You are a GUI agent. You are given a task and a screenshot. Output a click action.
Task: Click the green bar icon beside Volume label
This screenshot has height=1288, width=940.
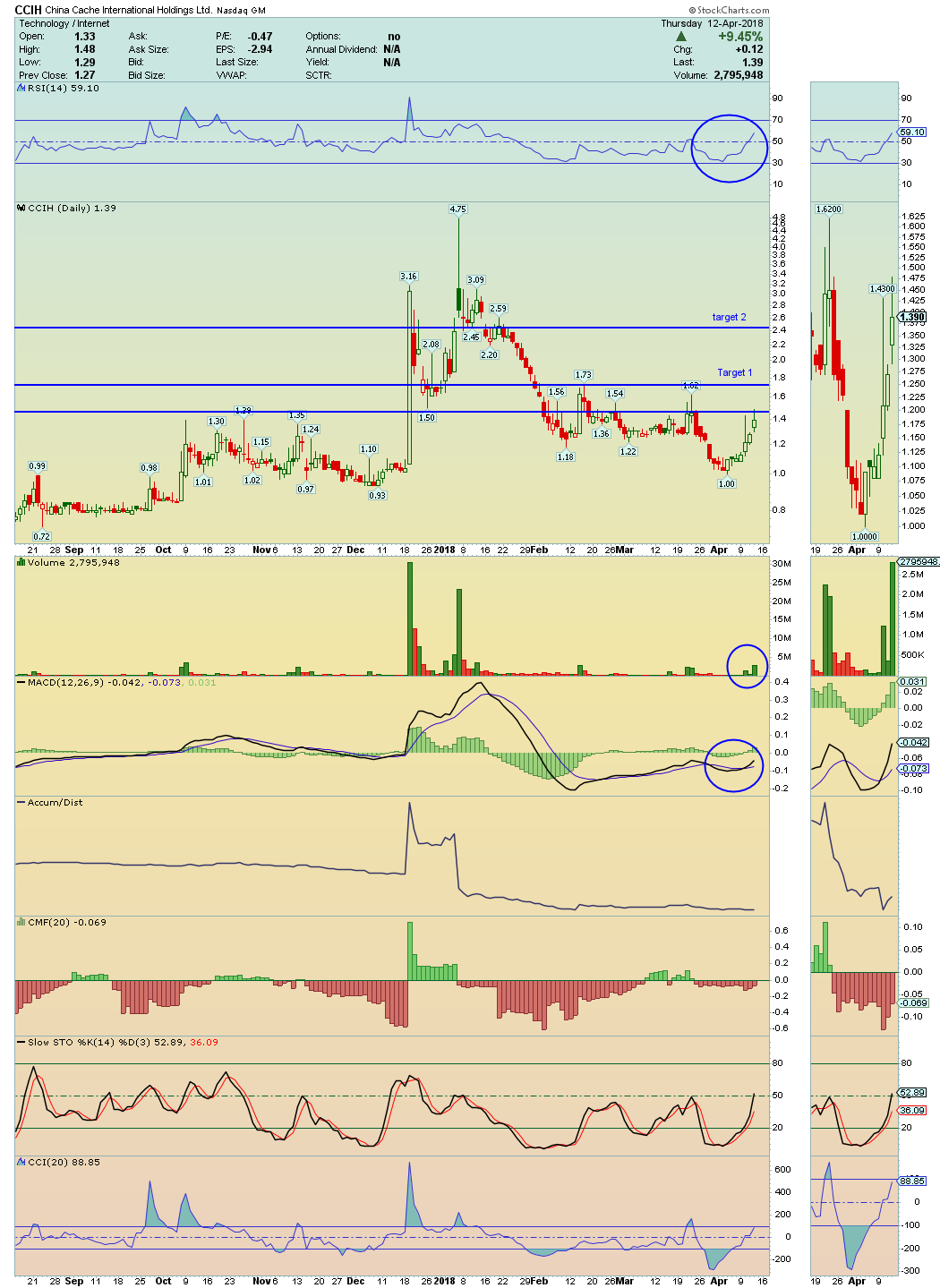[x=21, y=562]
